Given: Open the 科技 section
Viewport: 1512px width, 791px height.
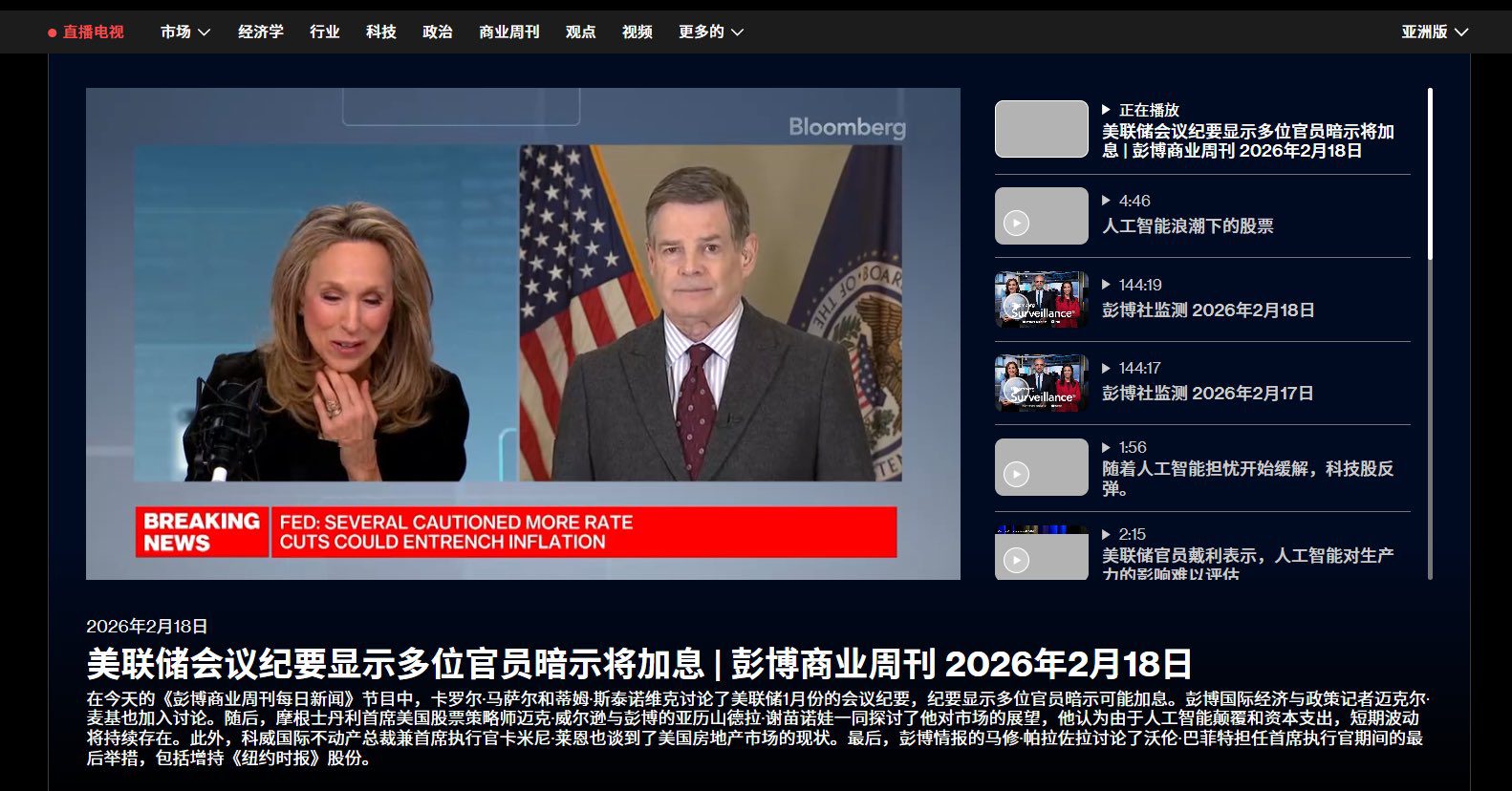Looking at the screenshot, I should tap(381, 32).
